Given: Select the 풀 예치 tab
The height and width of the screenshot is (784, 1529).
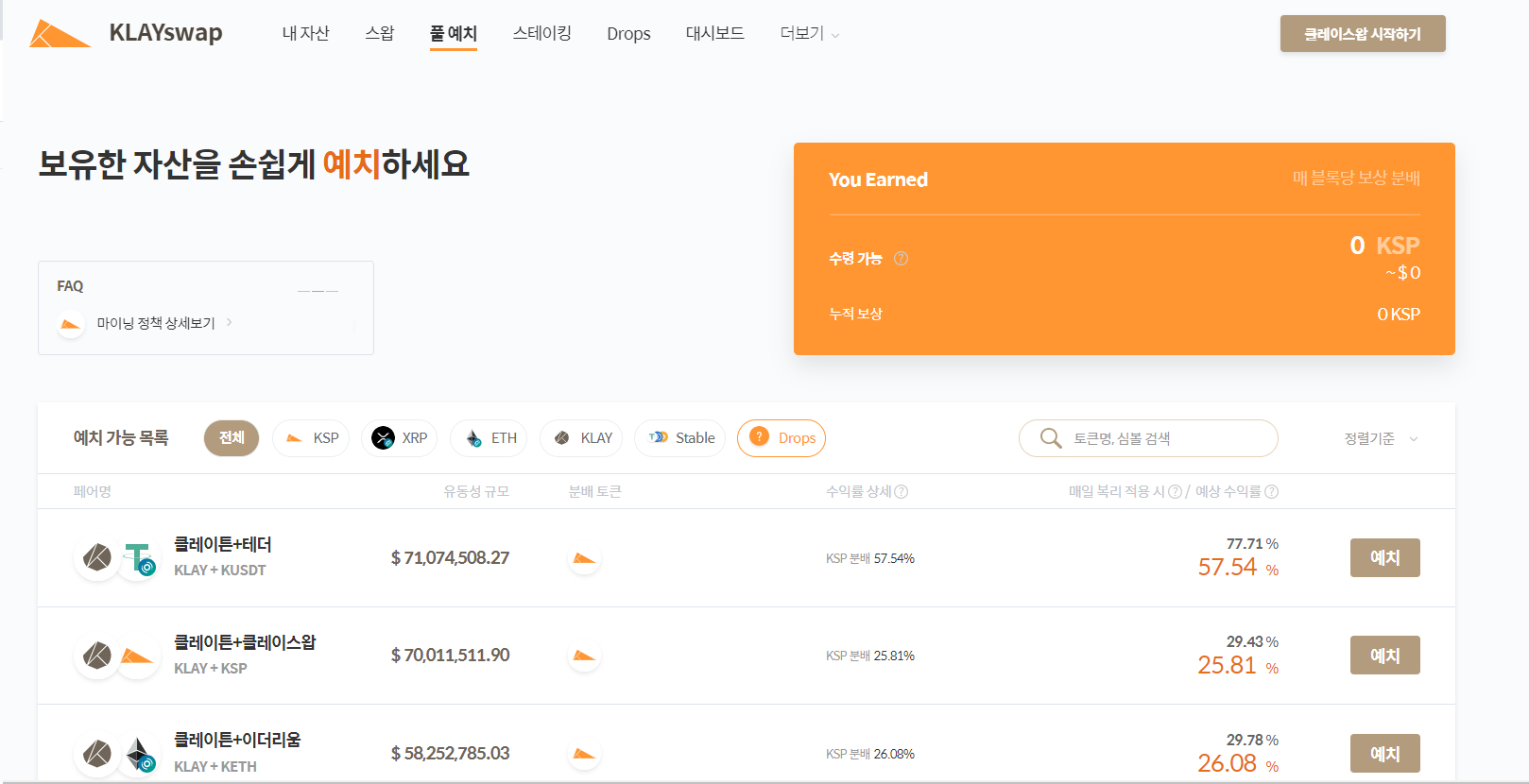Looking at the screenshot, I should 454,34.
